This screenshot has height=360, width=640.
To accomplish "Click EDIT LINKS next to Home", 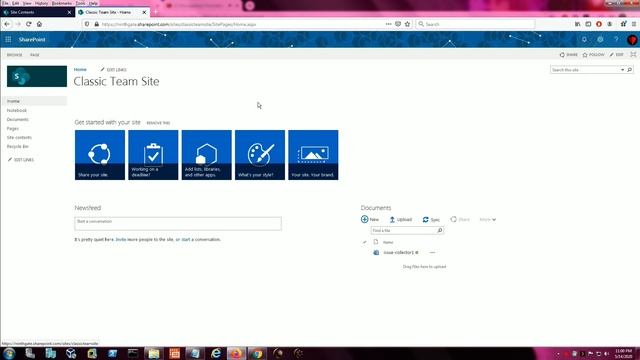I will pyautogui.click(x=113, y=70).
